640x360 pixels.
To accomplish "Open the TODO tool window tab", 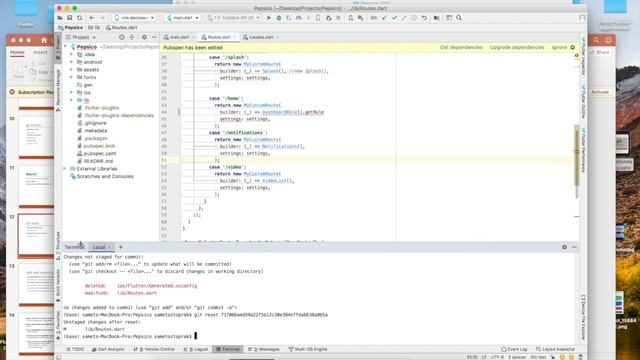I will (x=75, y=349).
